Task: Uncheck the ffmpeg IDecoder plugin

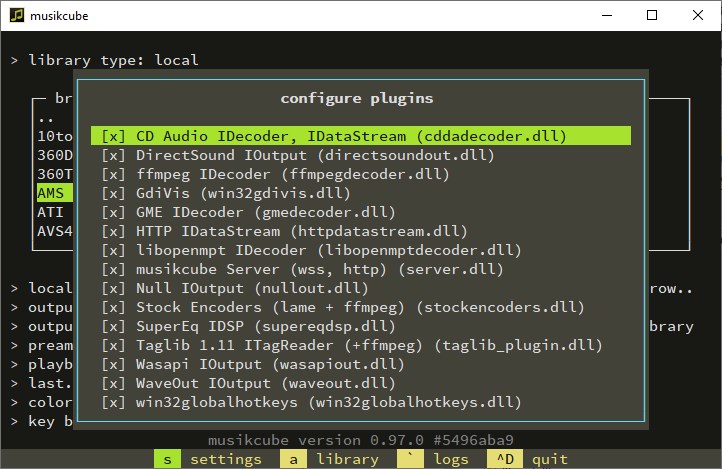Action: point(113,174)
